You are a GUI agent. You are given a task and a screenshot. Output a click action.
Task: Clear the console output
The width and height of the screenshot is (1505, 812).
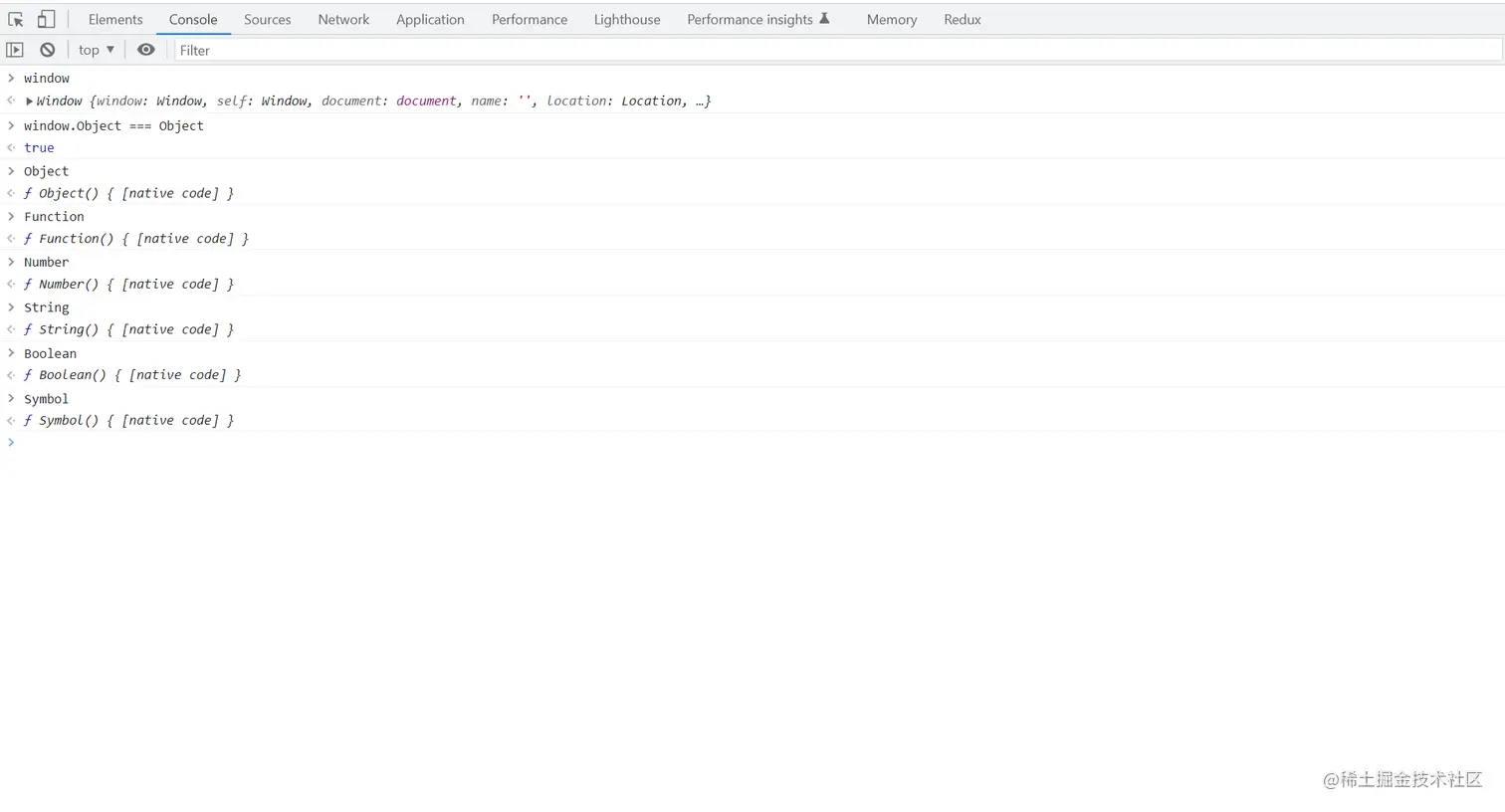(47, 50)
